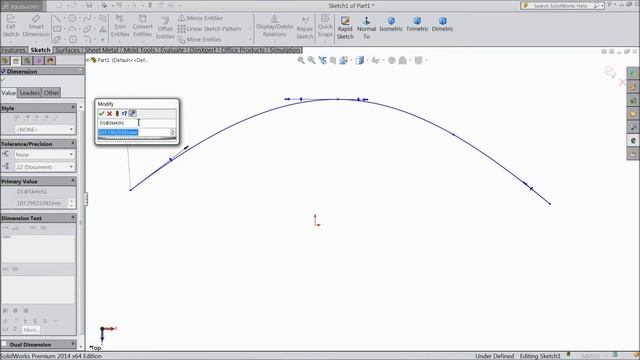Expand the Part1 tree in graphics area

(88, 60)
